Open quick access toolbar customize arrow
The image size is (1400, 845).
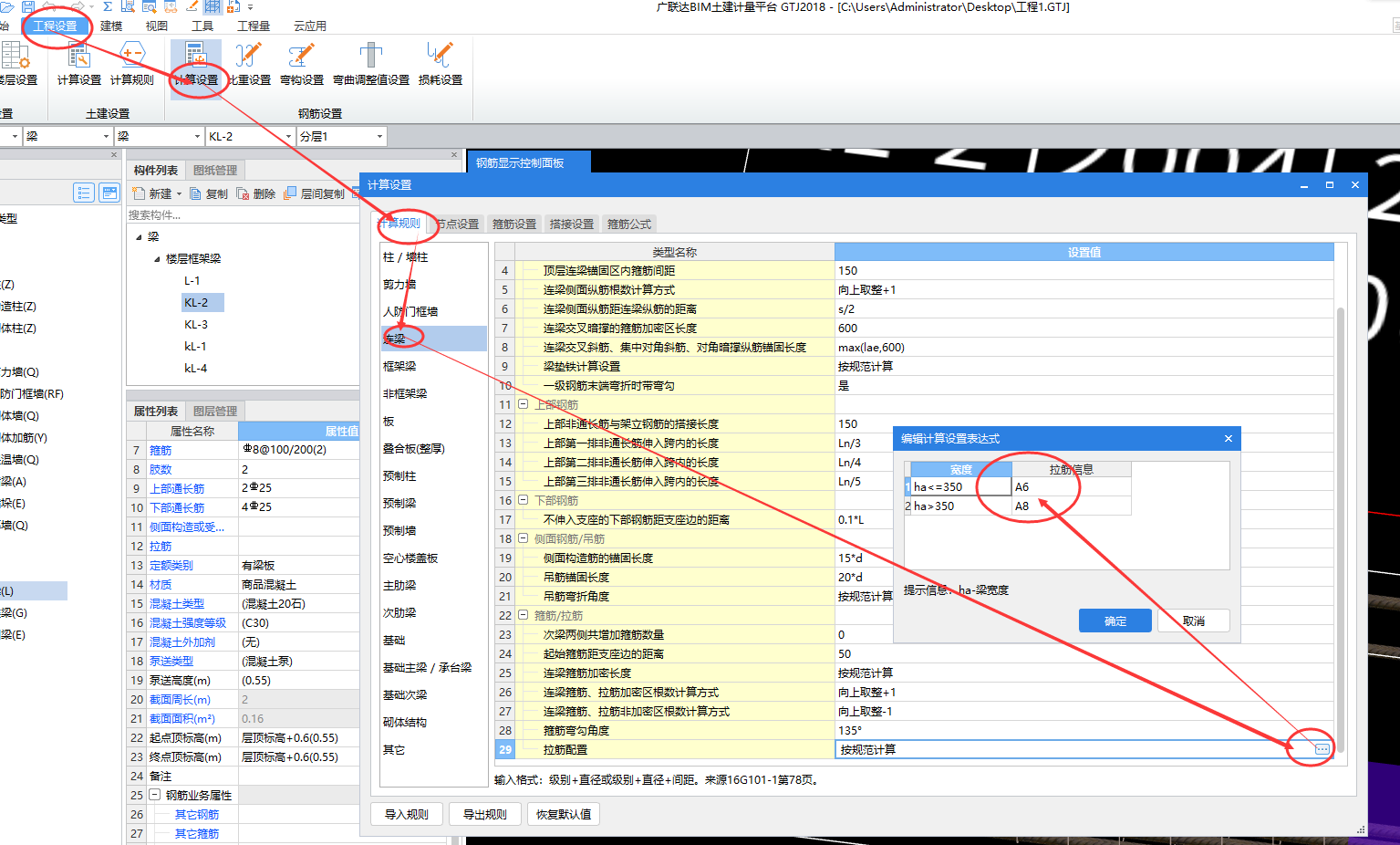[251, 7]
